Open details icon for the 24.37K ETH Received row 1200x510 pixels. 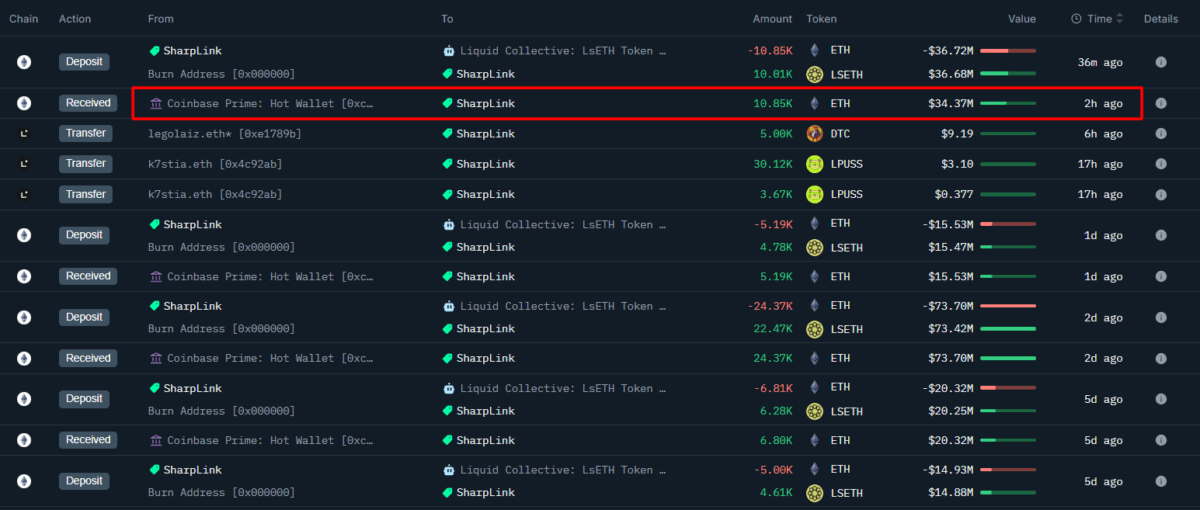coord(1161,358)
